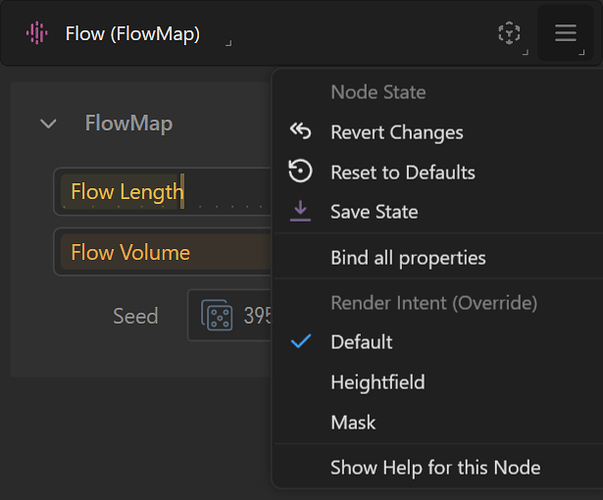Open the hamburger menu button
Image resolution: width=603 pixels, height=500 pixels.
(565, 33)
